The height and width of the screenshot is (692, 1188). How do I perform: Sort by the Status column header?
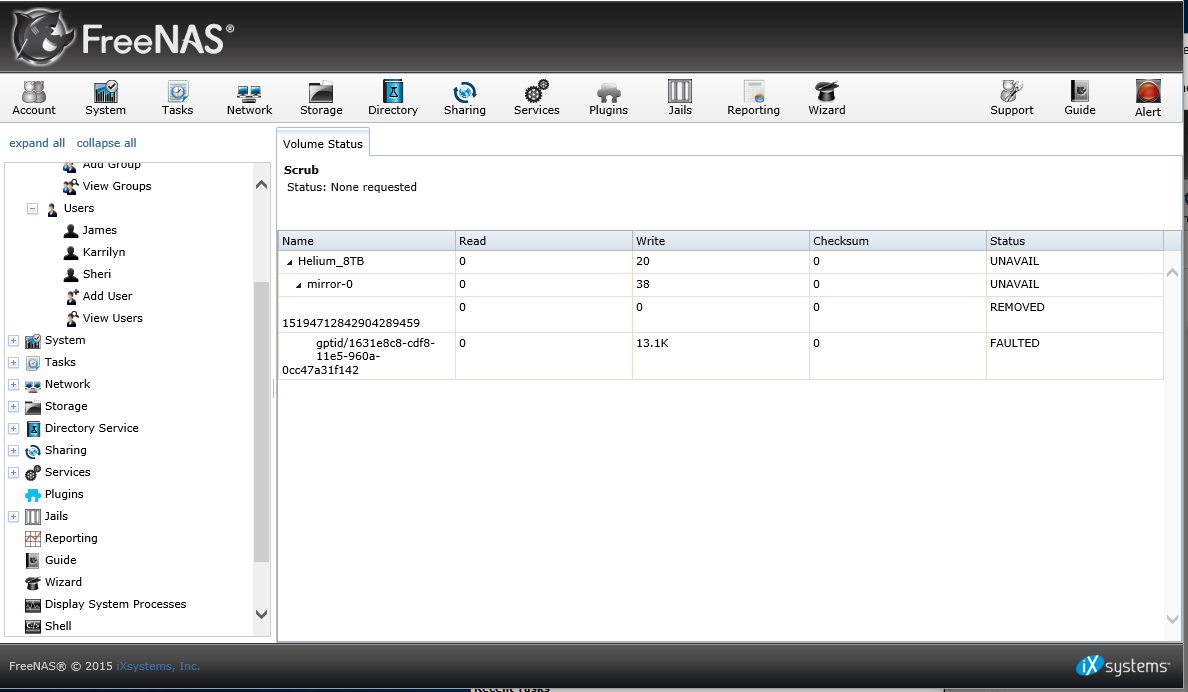pyautogui.click(x=1074, y=240)
